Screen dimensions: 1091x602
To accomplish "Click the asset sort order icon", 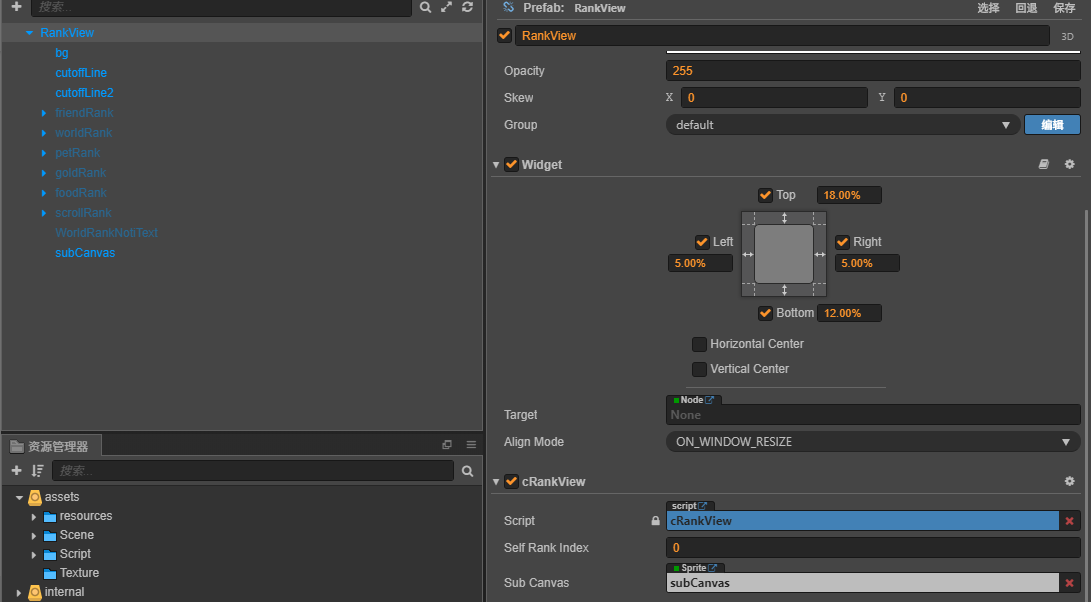I will click(x=38, y=471).
